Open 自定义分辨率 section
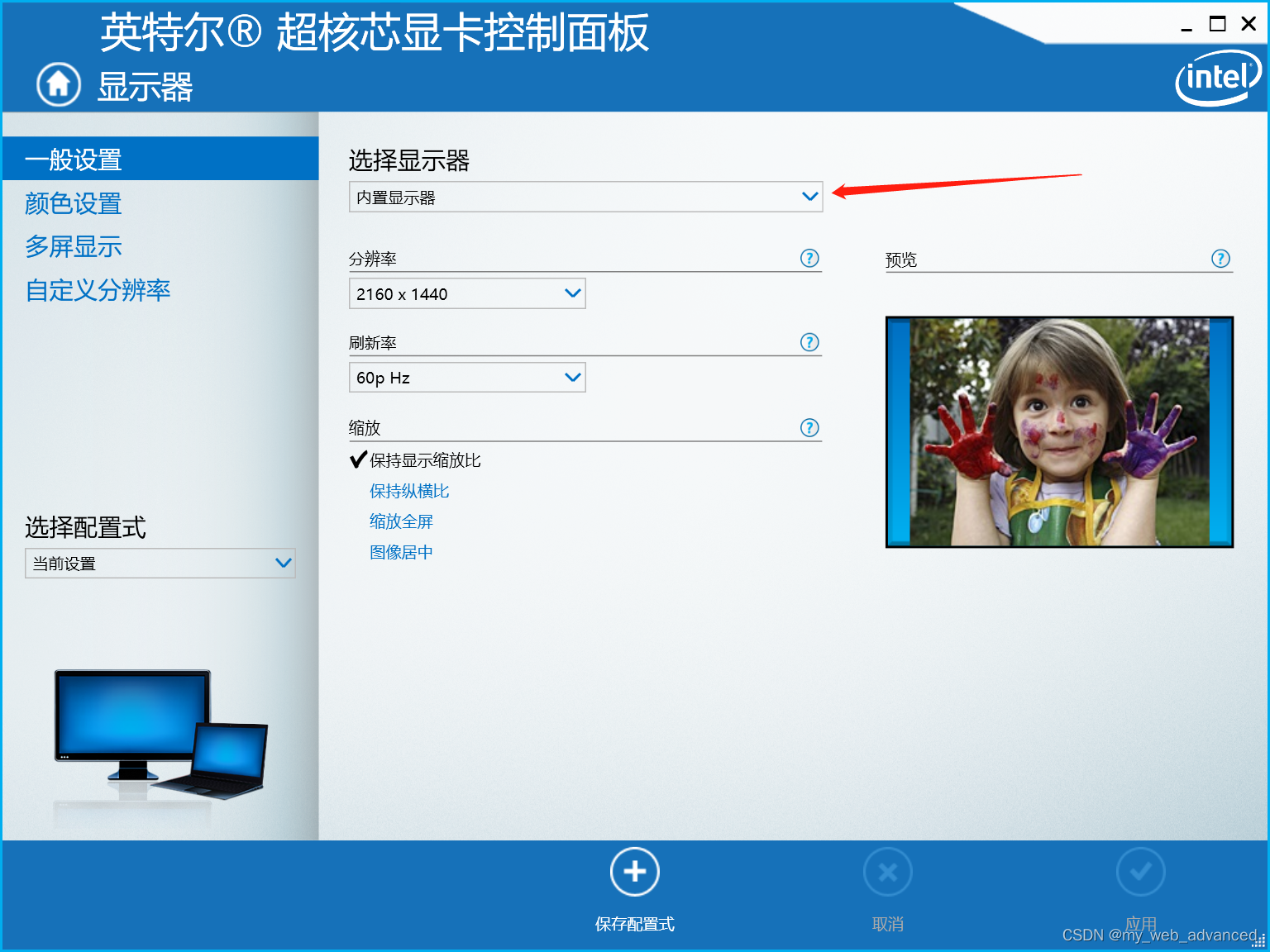The image size is (1270, 952). 98,290
